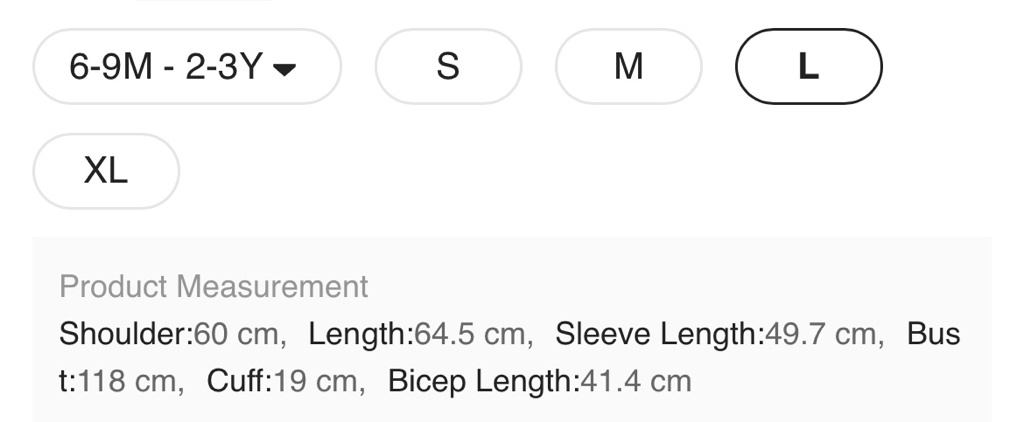Select the highlighted L size option
The height and width of the screenshot is (422, 1024).
(808, 67)
